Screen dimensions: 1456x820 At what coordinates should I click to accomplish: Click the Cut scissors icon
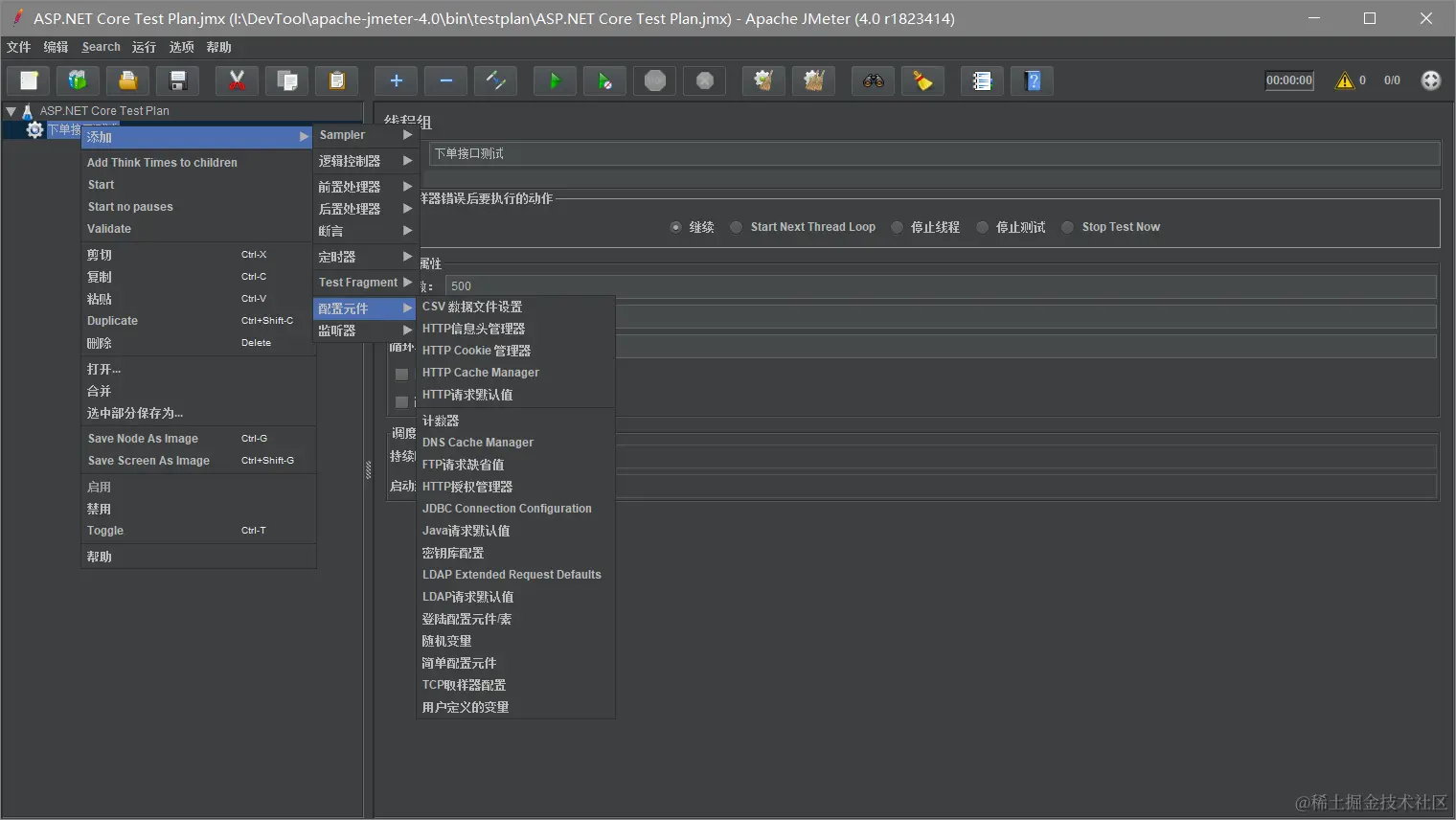(237, 80)
